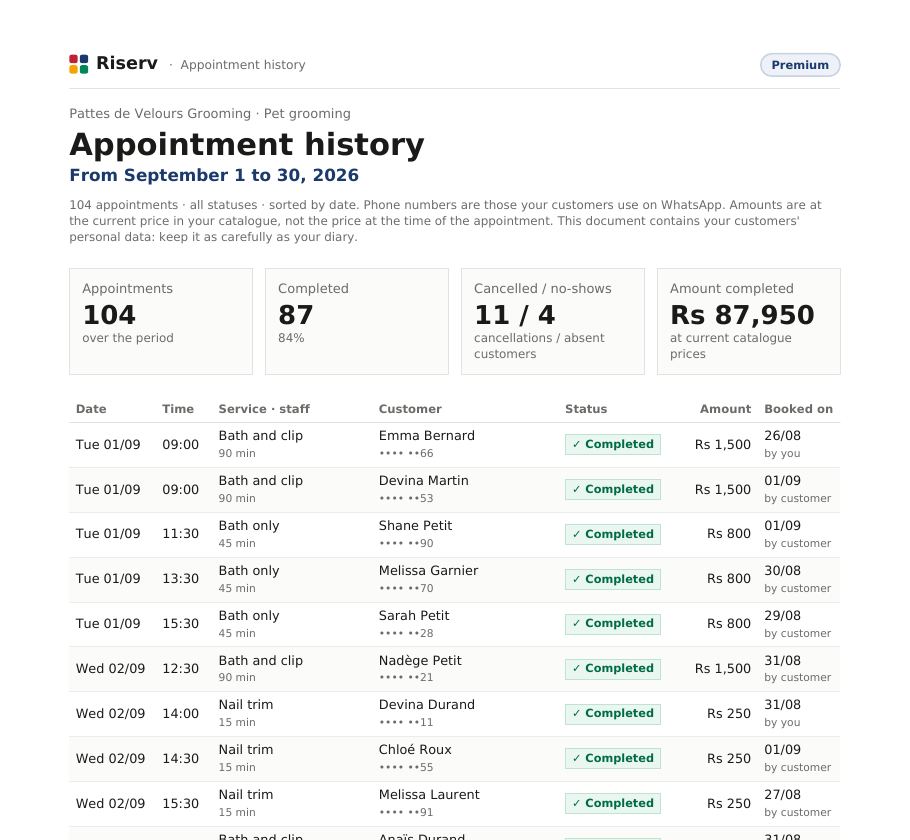Screen dimensions: 910x840
Task: Click Rs 800 amount in Shane Petit row
Action: pos(729,533)
